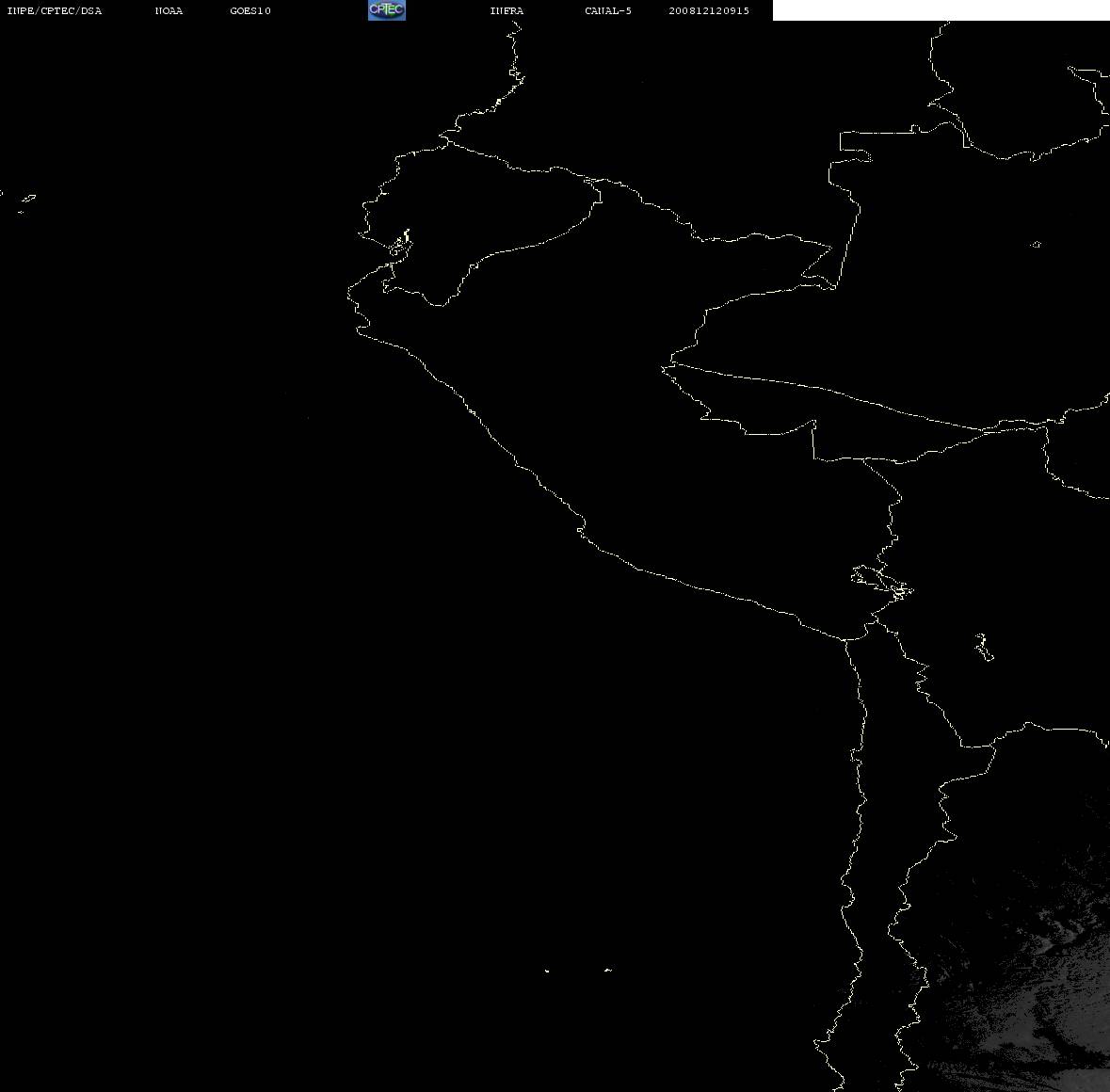Select the GOES10 satellite label
Screen dimensions: 1110x1092
pyautogui.click(x=250, y=10)
